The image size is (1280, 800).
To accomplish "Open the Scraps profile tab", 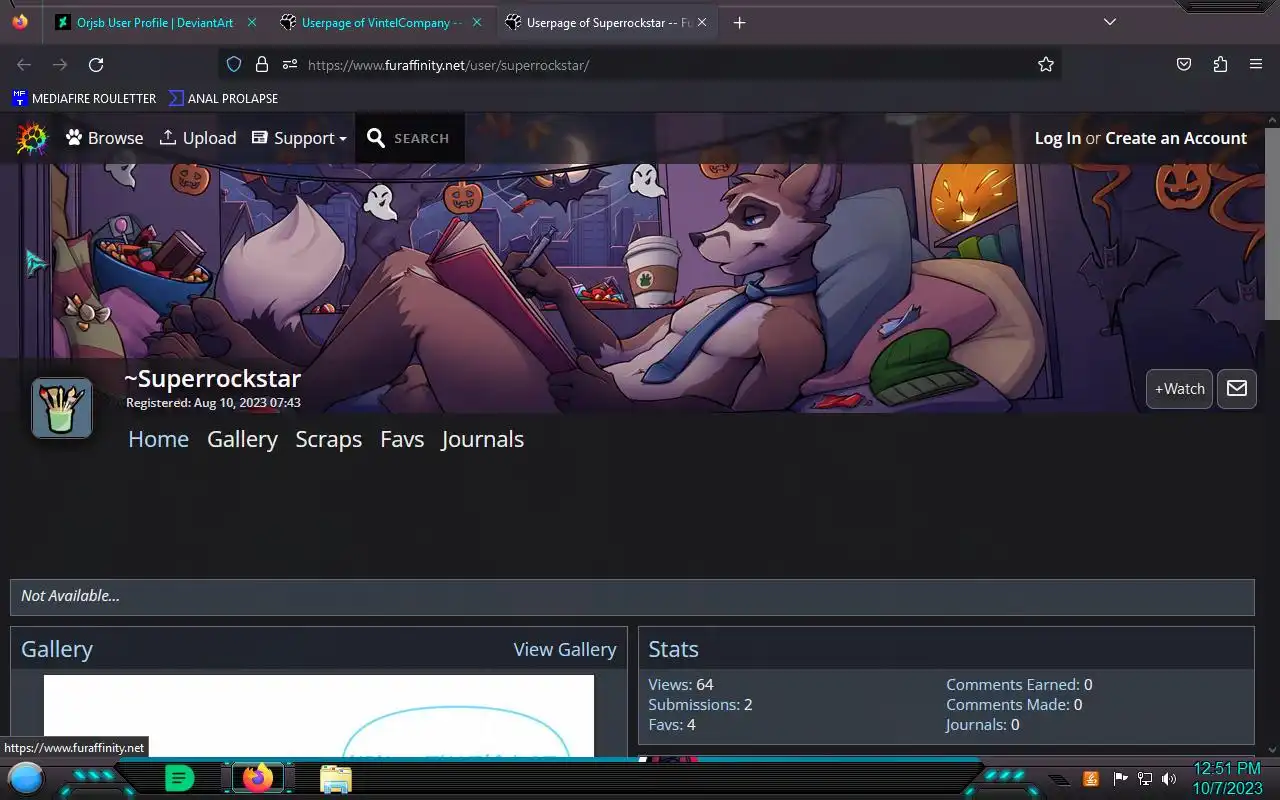I will point(328,439).
